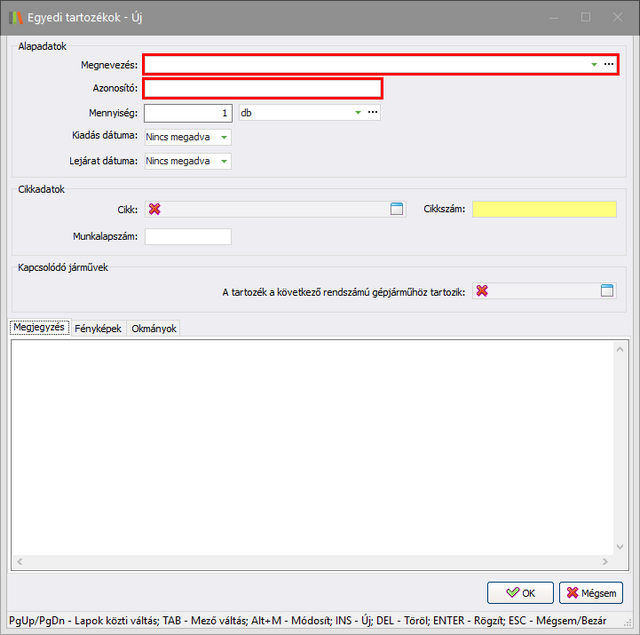Viewport: 640px width, 635px height.
Task: Click into the Munkalapszám text field
Action: coord(188,237)
